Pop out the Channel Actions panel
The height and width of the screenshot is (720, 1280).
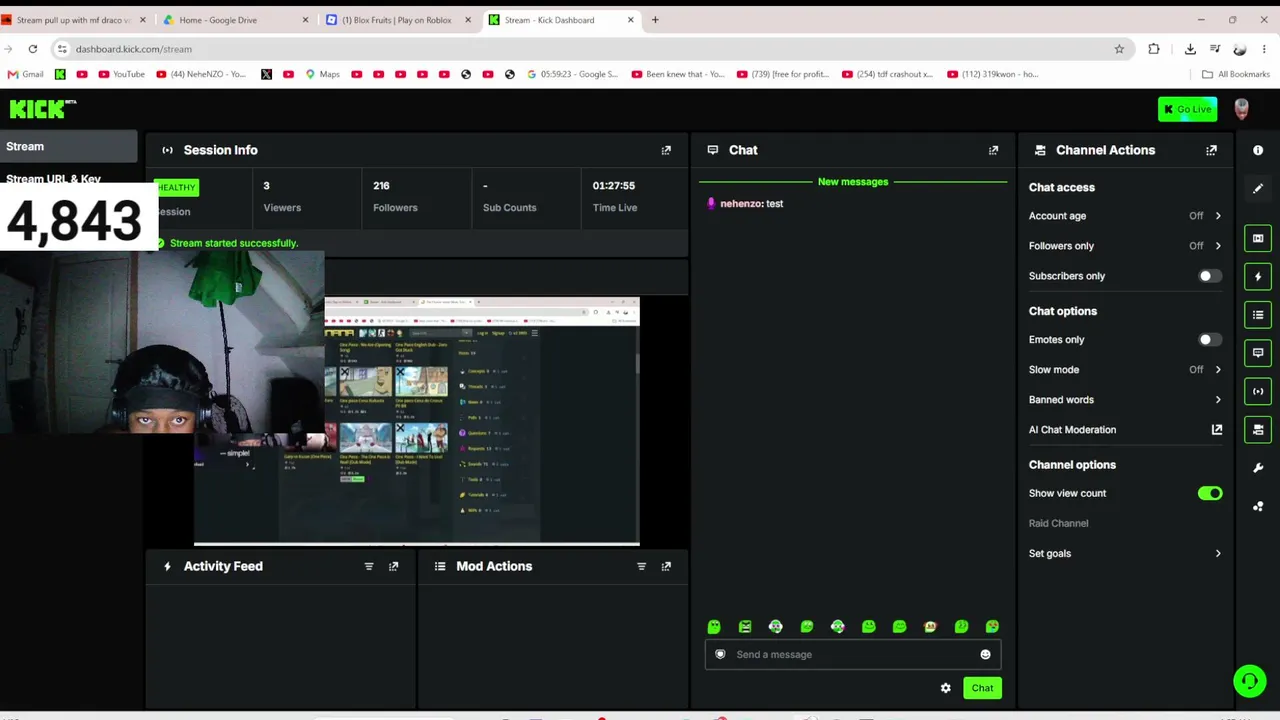coord(1211,150)
